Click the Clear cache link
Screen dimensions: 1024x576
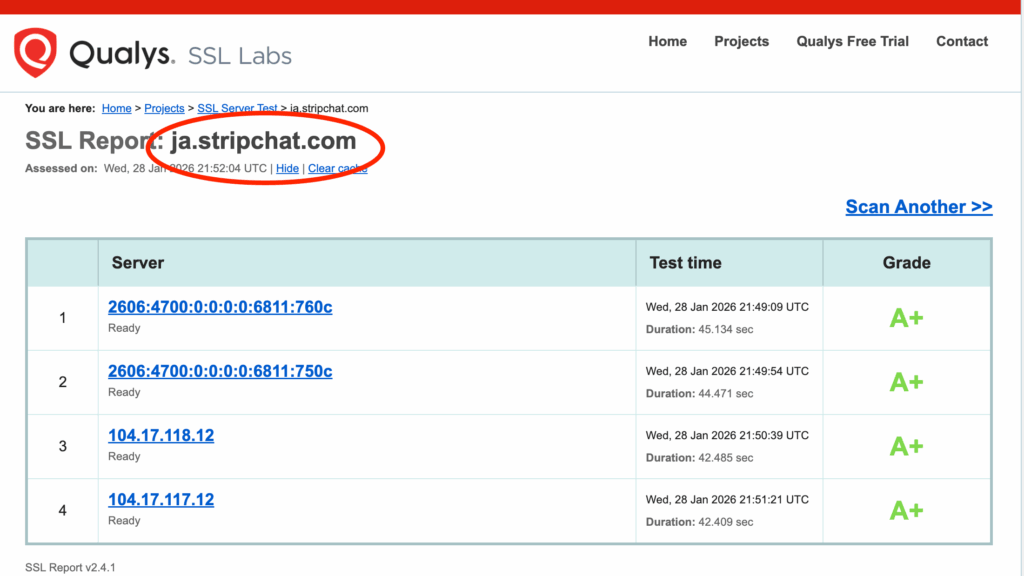pyautogui.click(x=337, y=168)
